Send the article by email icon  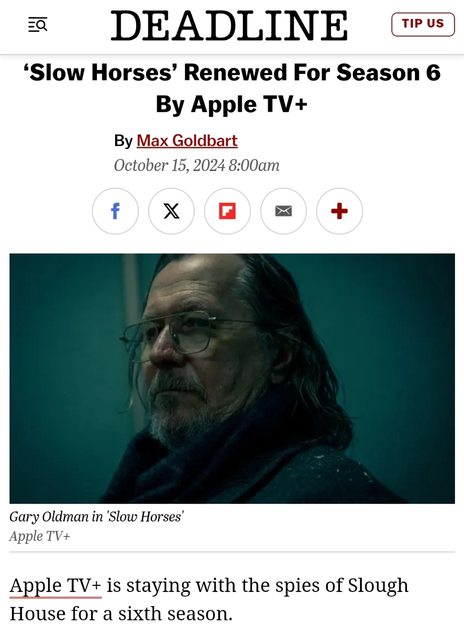(284, 211)
